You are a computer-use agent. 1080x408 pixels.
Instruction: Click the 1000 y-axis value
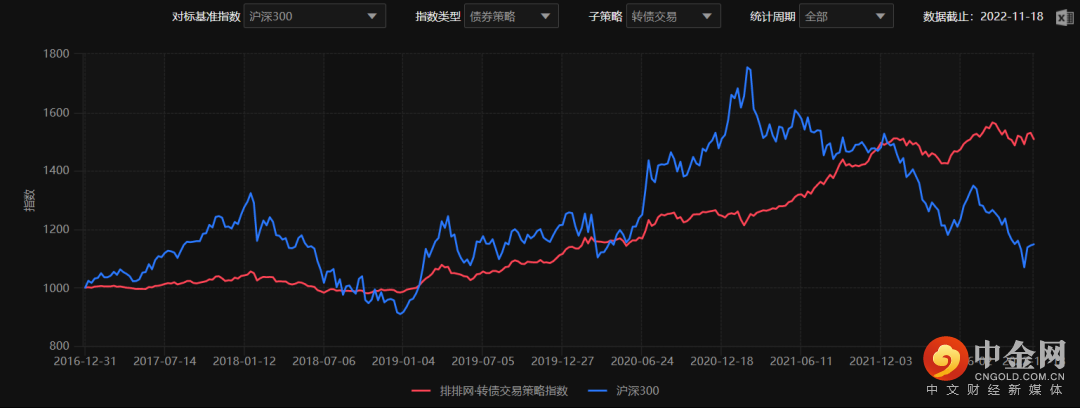(x=56, y=288)
